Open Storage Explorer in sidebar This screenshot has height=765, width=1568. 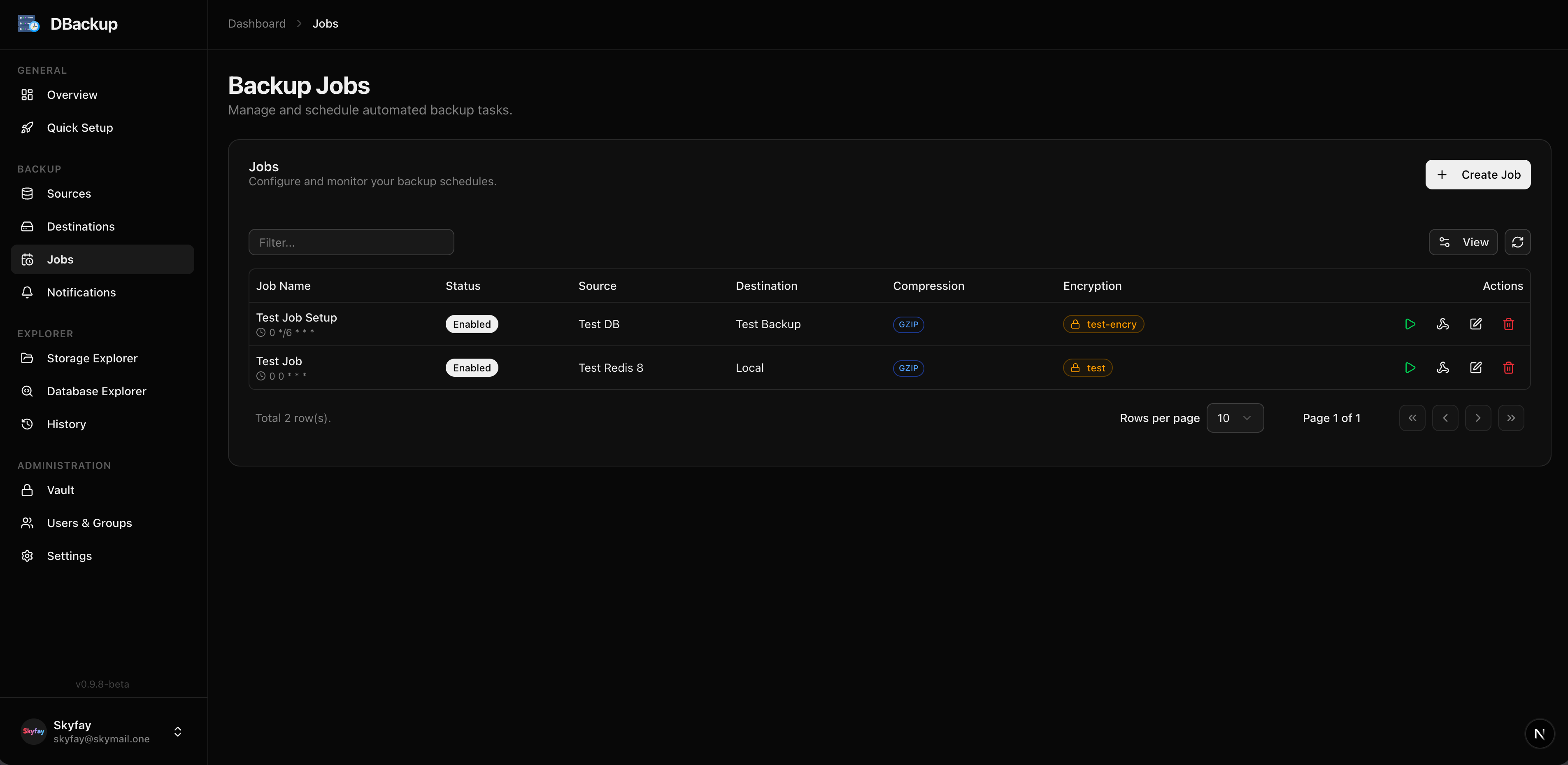click(92, 358)
